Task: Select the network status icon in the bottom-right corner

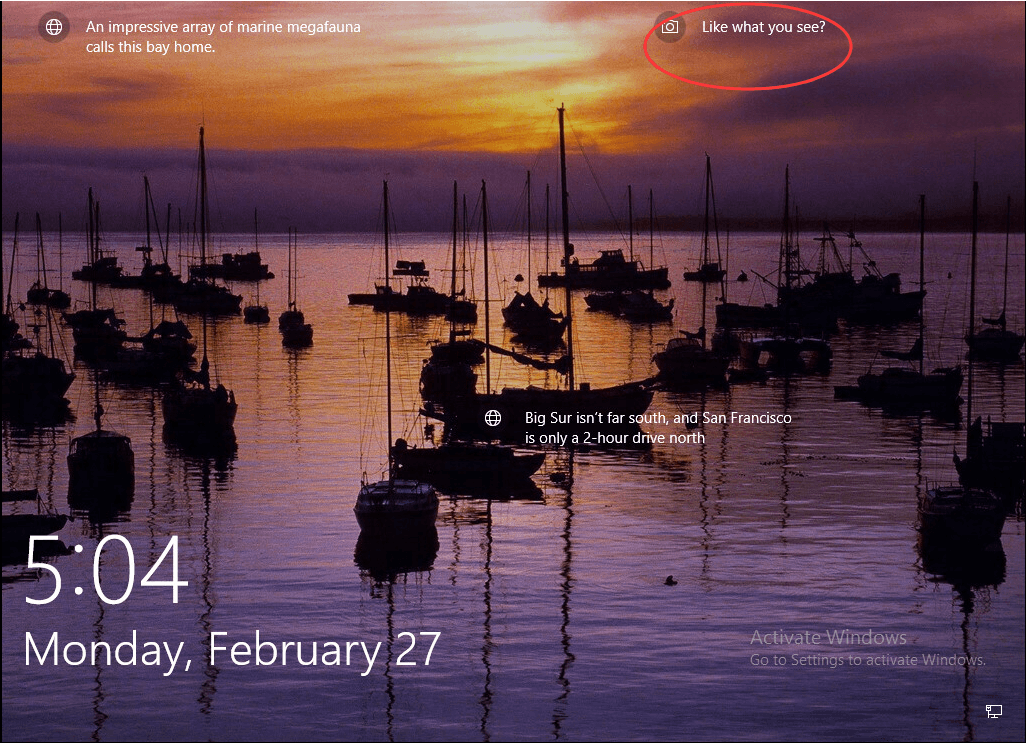Action: point(994,710)
